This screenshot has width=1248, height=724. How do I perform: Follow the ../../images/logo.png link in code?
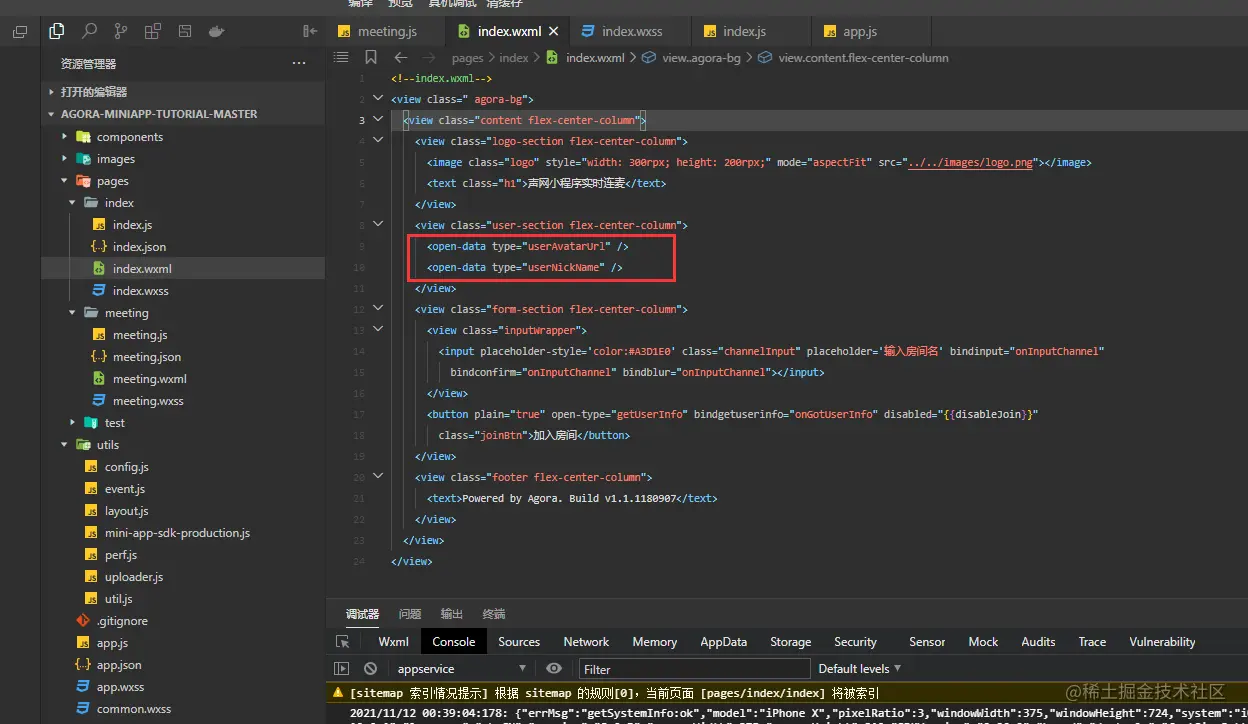(x=970, y=162)
